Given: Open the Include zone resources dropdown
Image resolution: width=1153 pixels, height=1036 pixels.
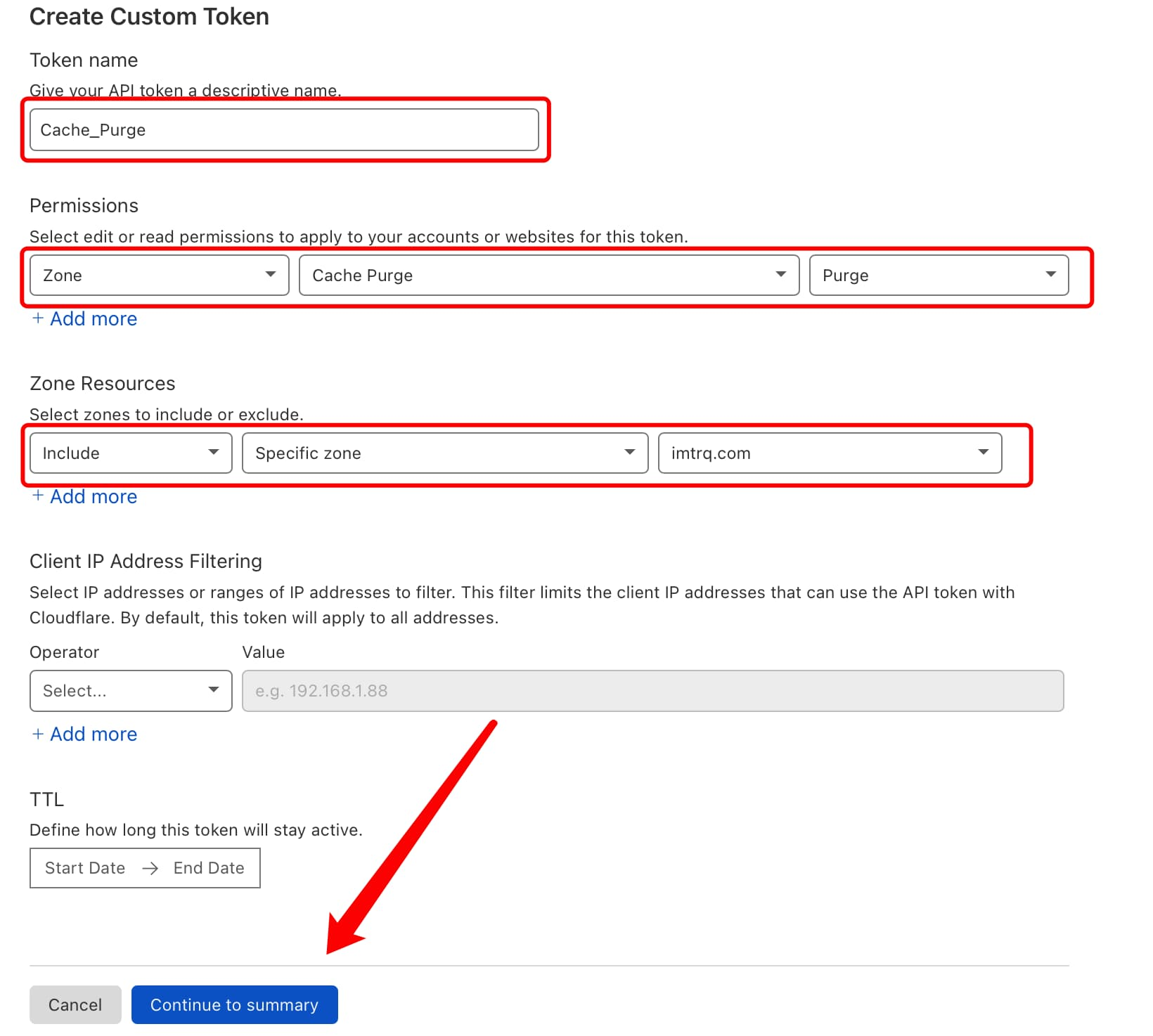Looking at the screenshot, I should [131, 453].
